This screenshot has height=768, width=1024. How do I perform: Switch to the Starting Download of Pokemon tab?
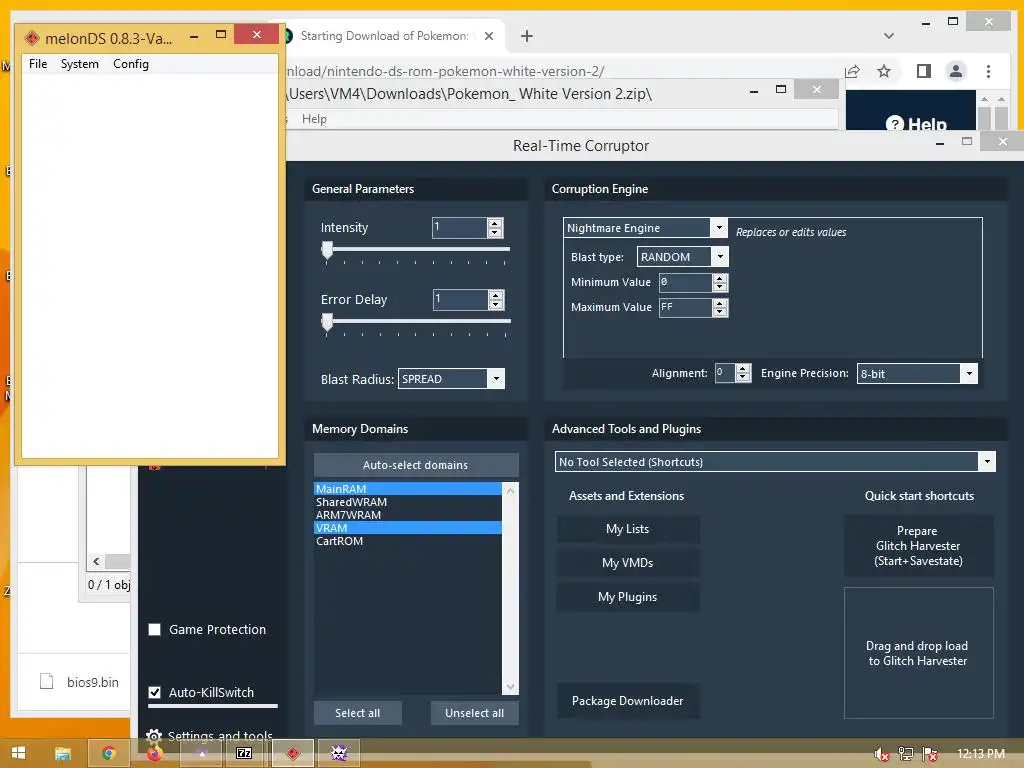pyautogui.click(x=384, y=36)
